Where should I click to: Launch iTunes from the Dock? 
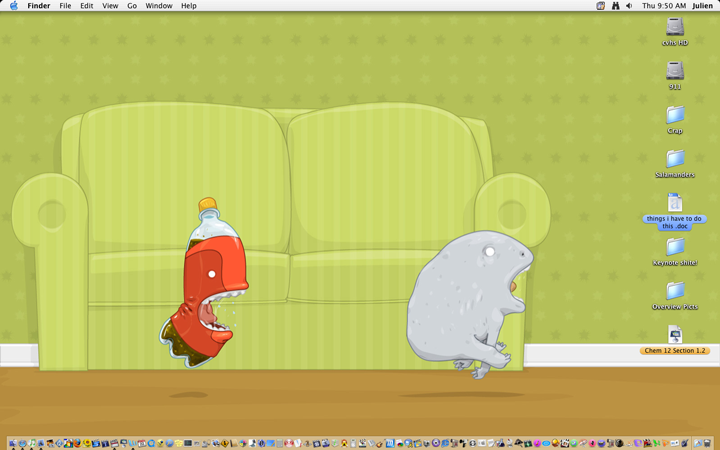(x=32, y=443)
